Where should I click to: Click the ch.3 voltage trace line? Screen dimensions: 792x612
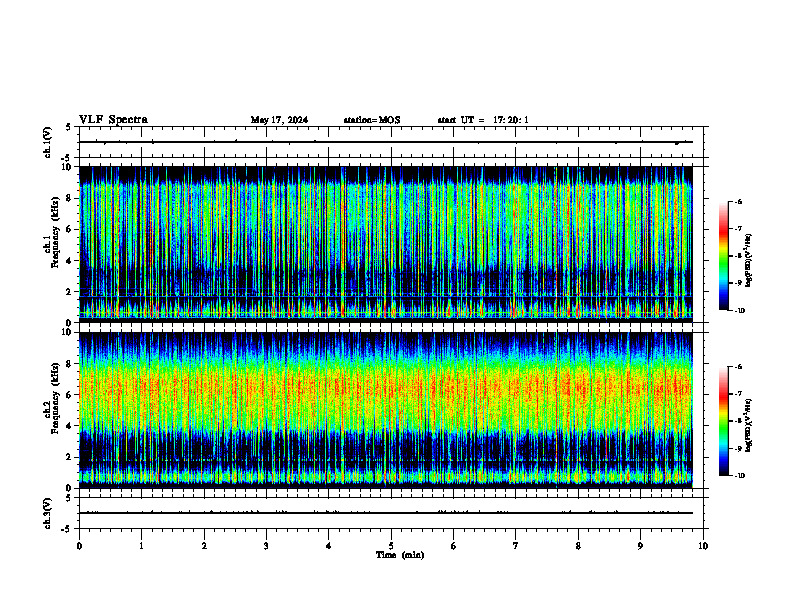click(x=386, y=513)
